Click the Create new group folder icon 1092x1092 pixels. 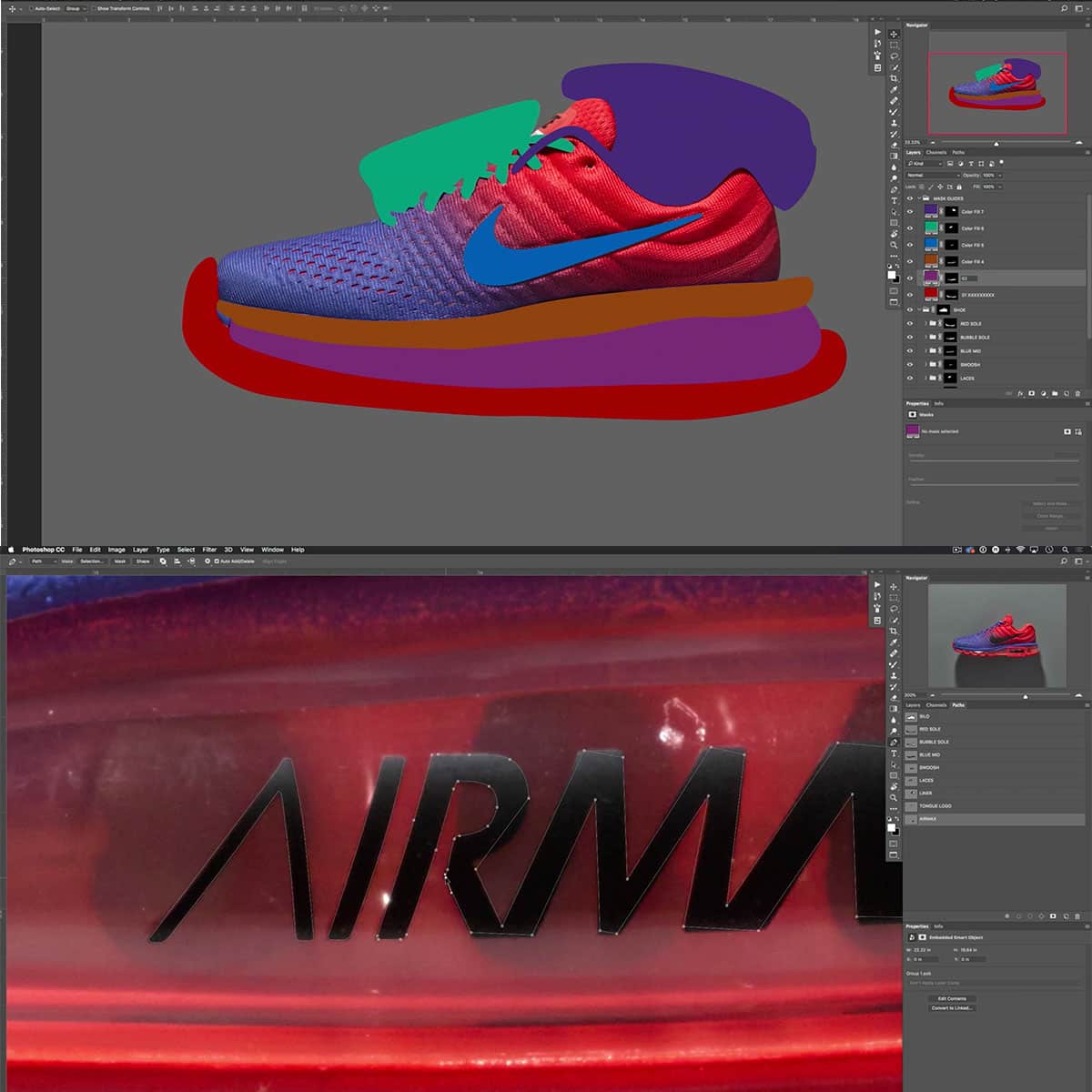[x=1055, y=394]
